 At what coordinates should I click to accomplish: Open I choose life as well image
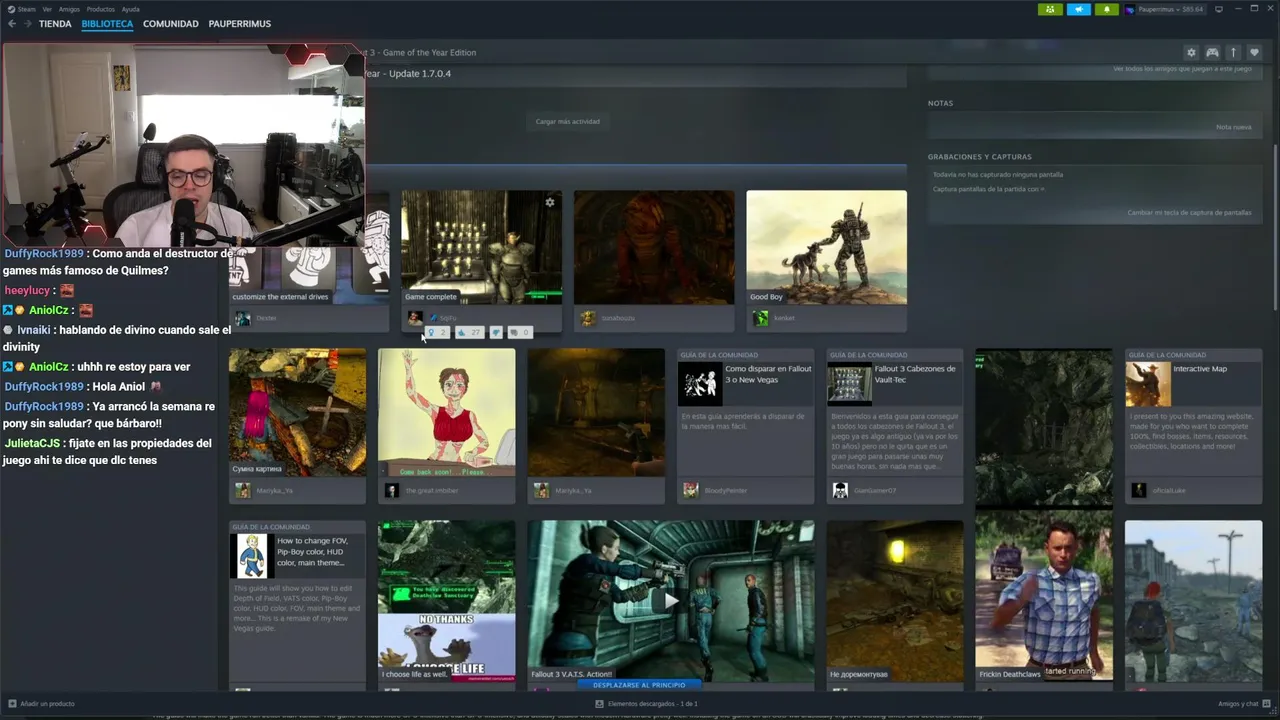447,601
